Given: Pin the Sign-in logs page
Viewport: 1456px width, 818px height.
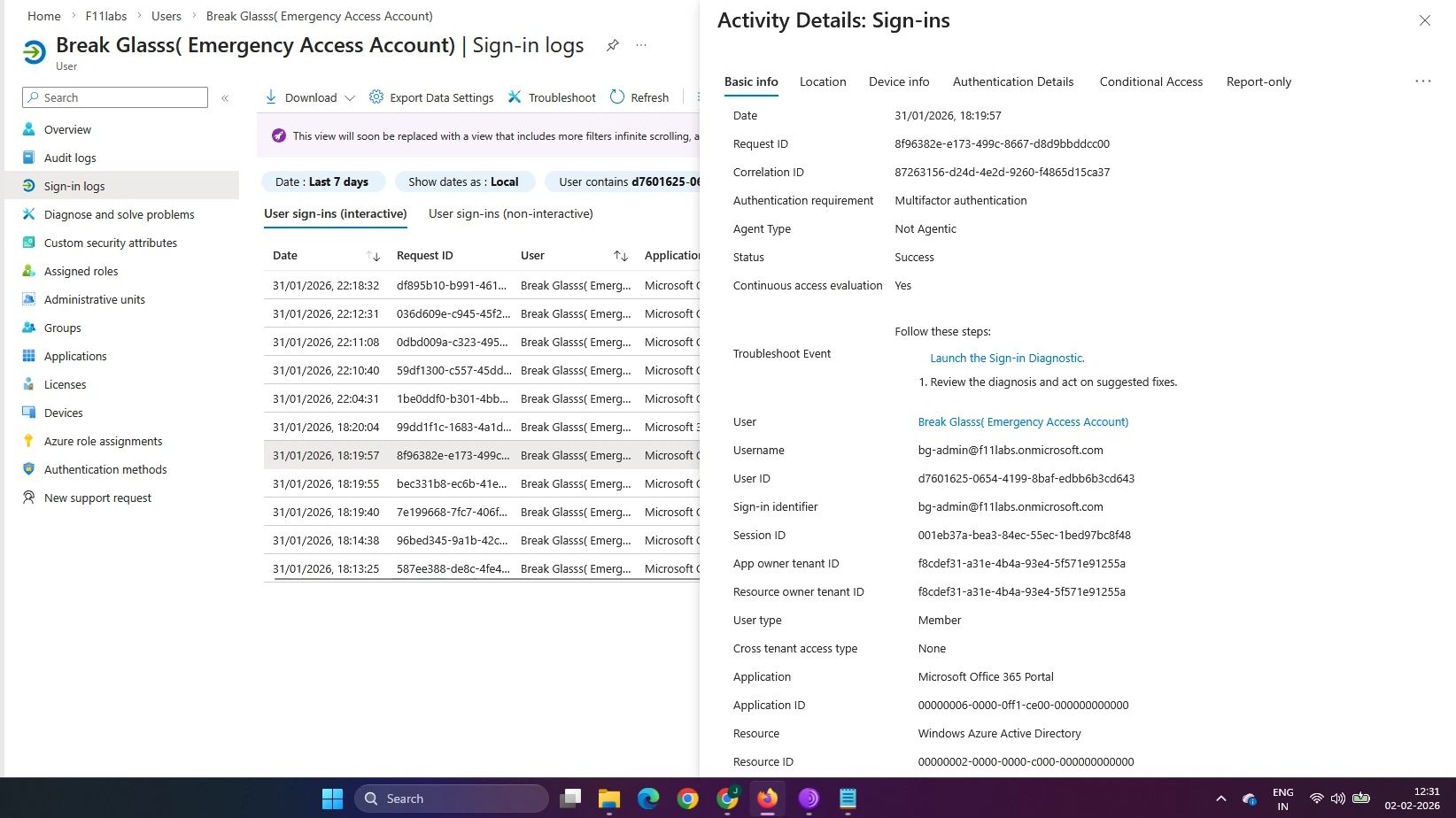Looking at the screenshot, I should (x=612, y=45).
